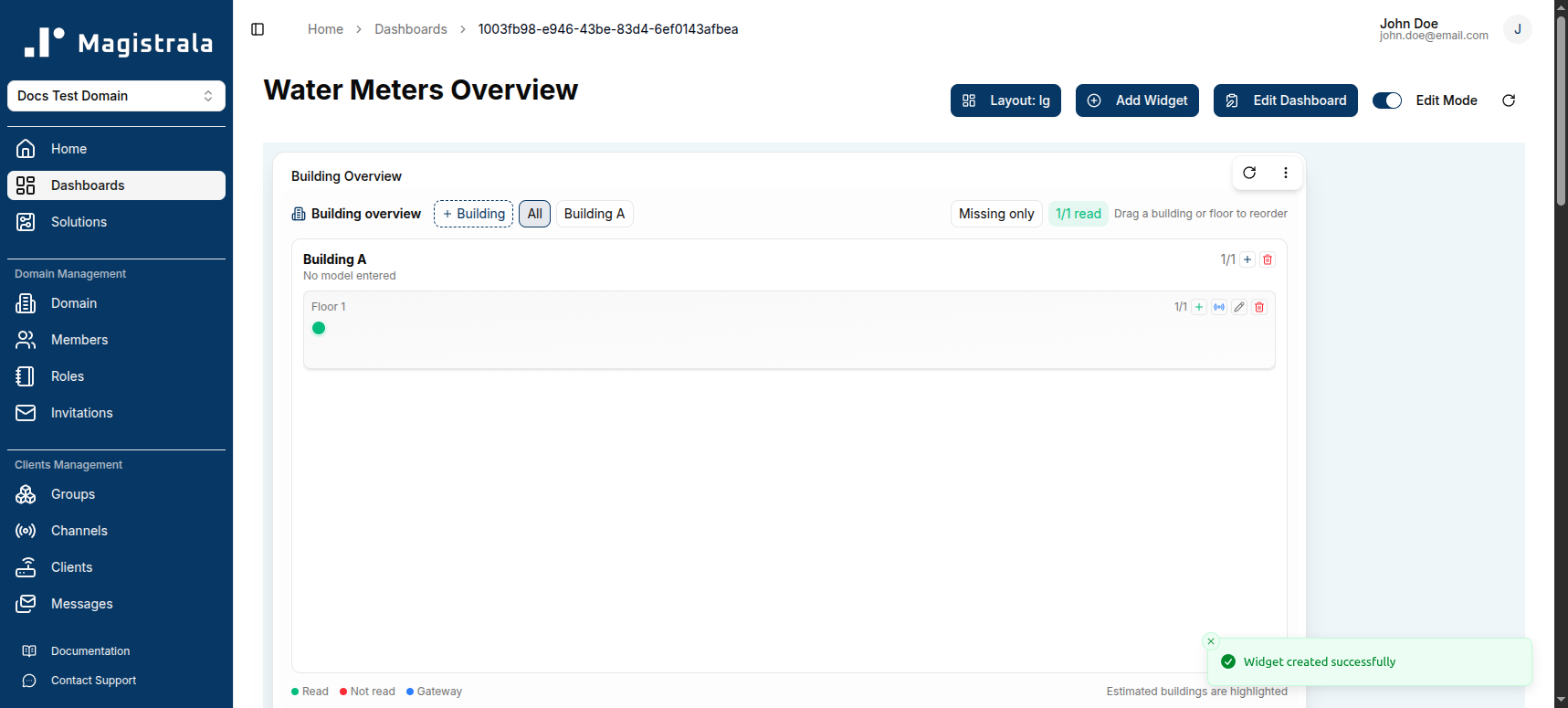Click the 1/1 read badge
The width and height of the screenshot is (1568, 708).
click(x=1079, y=214)
